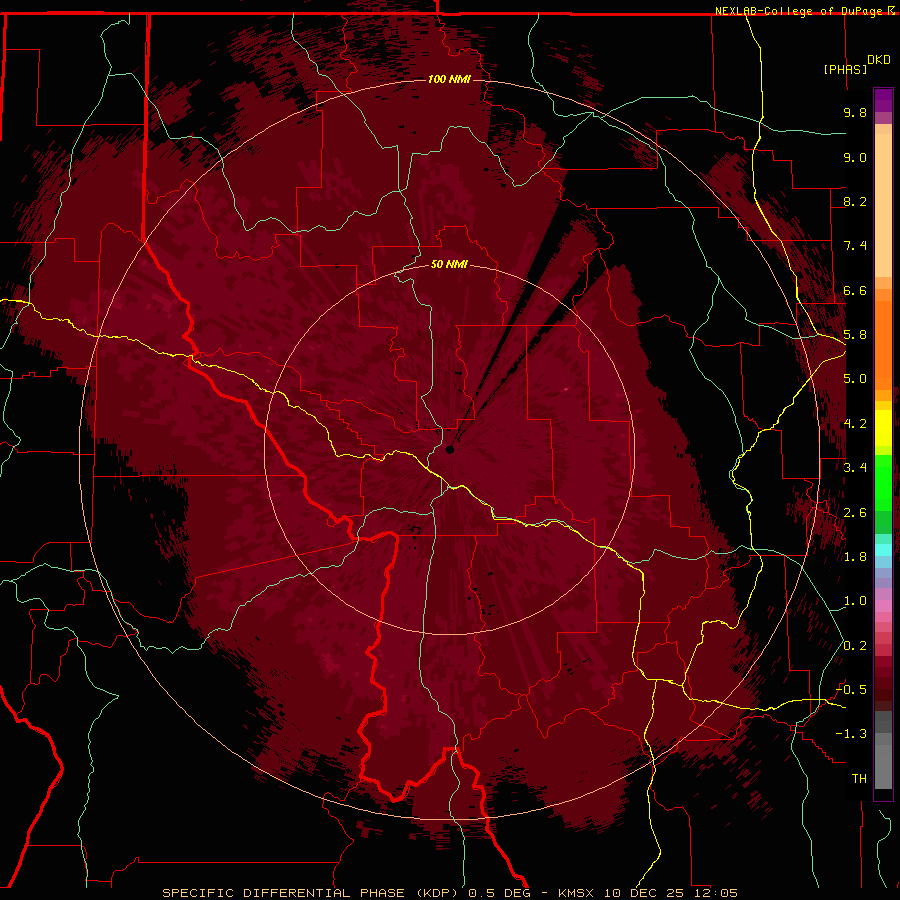900x900 pixels.
Task: Click the 2.6 value on the scale
Action: coord(855,513)
